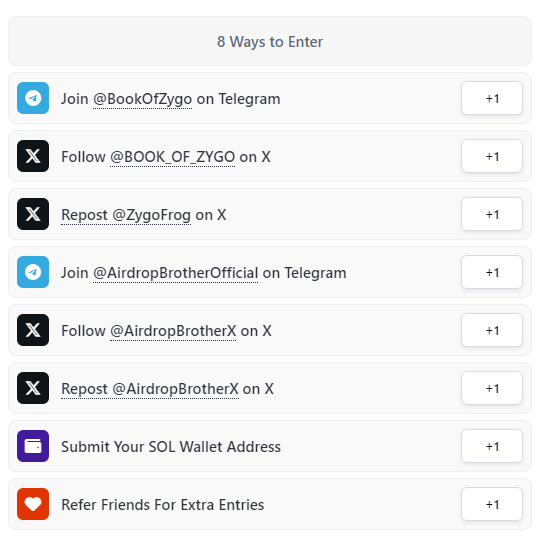The width and height of the screenshot is (540, 536).
Task: Click the Telegram icon beside Join @BookOfZygo
Action: [33, 98]
